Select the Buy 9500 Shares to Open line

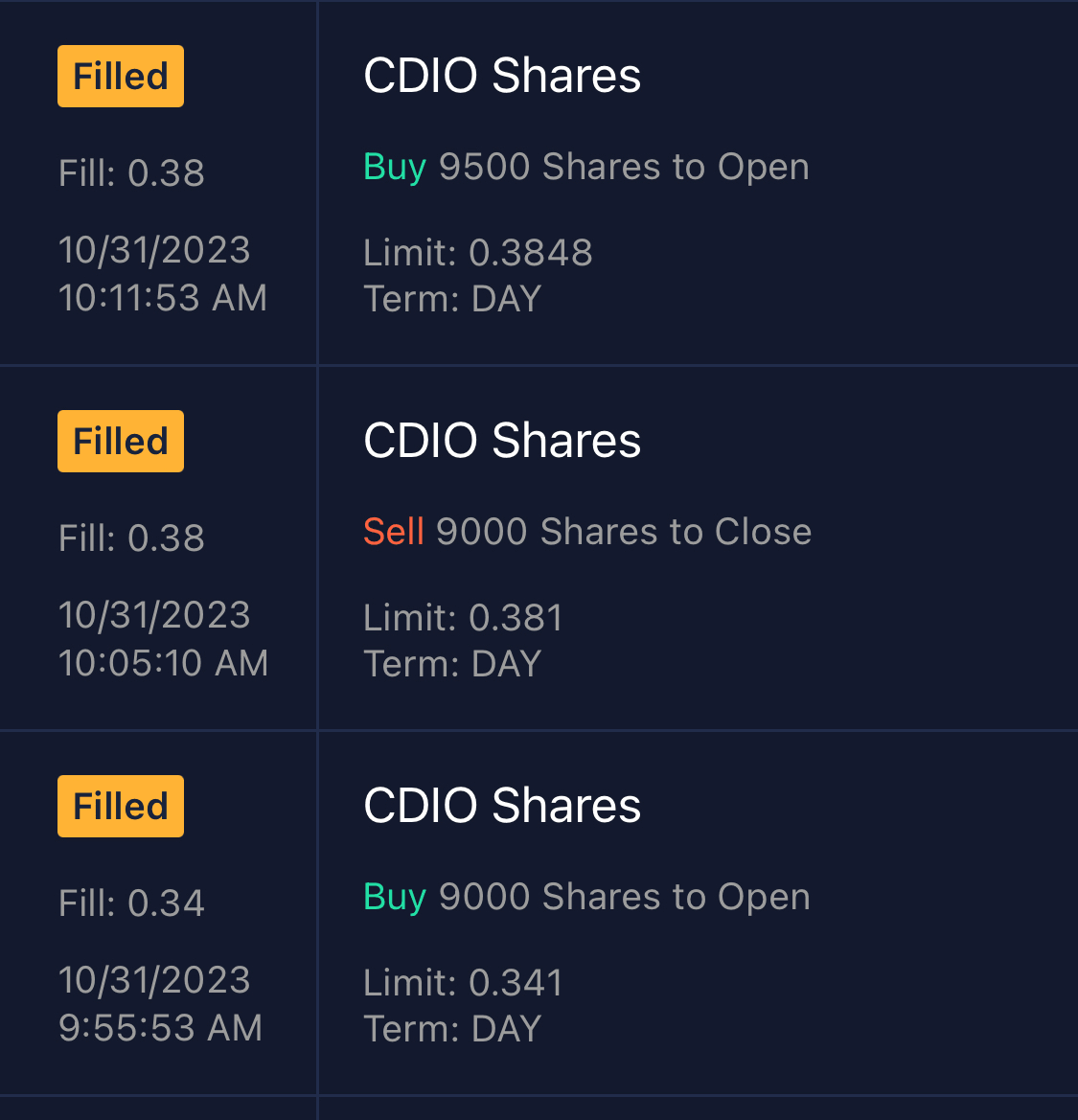pyautogui.click(x=586, y=167)
